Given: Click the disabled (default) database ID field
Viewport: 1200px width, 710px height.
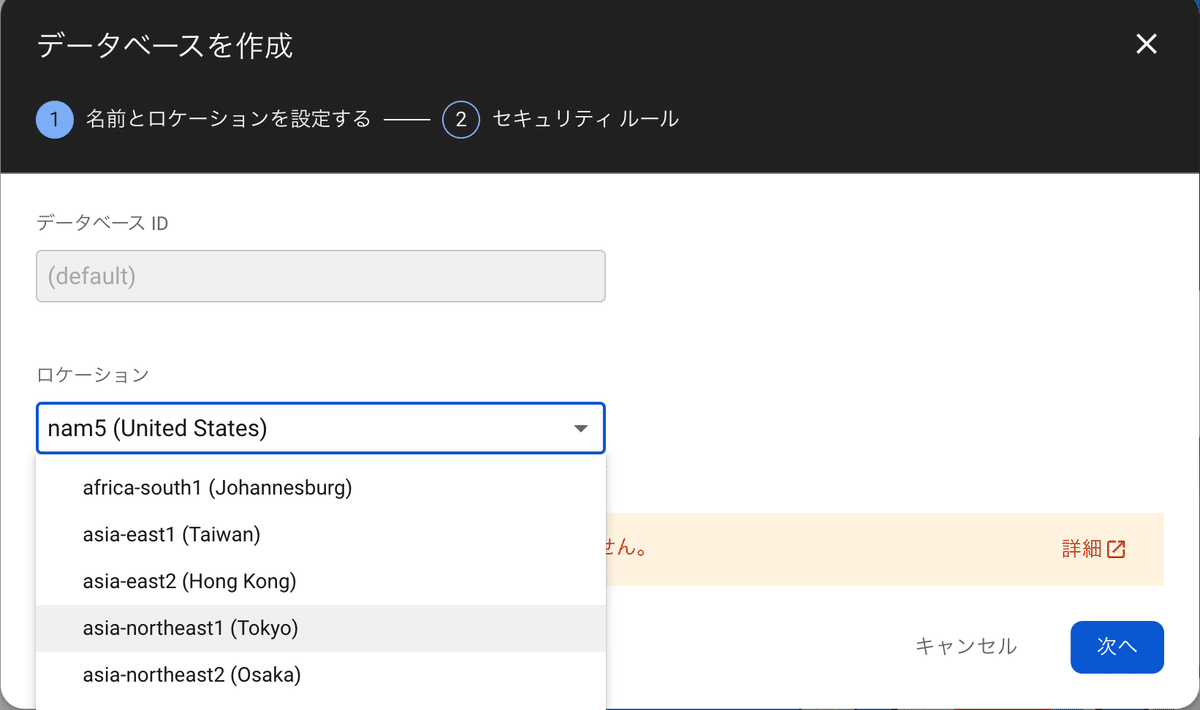Looking at the screenshot, I should pos(320,276).
